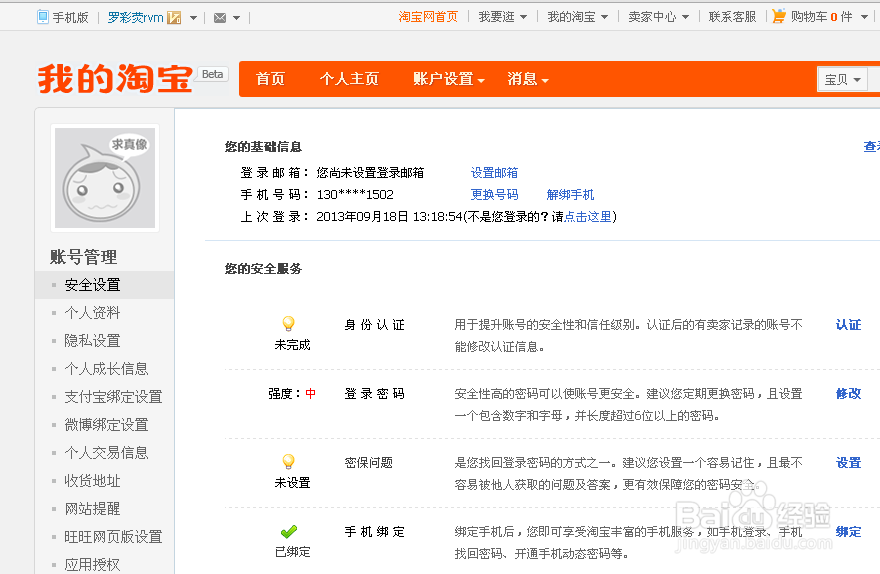
Task: Click 认证 for identity verification
Action: 848,325
